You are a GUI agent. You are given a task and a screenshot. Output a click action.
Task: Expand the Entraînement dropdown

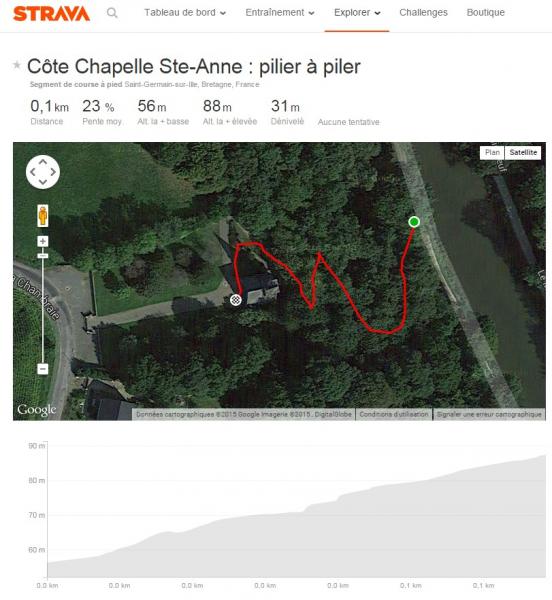tap(280, 13)
